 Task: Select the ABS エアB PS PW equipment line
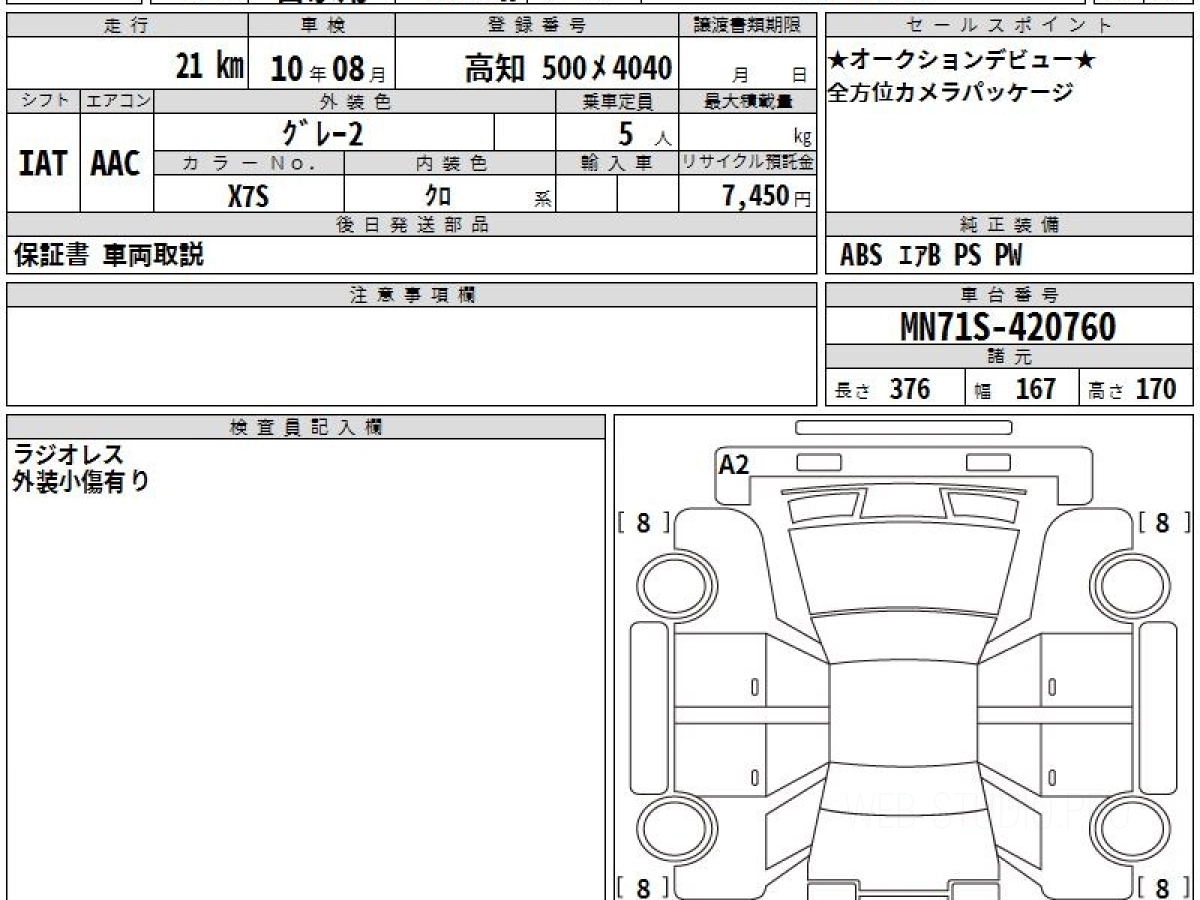pos(931,256)
